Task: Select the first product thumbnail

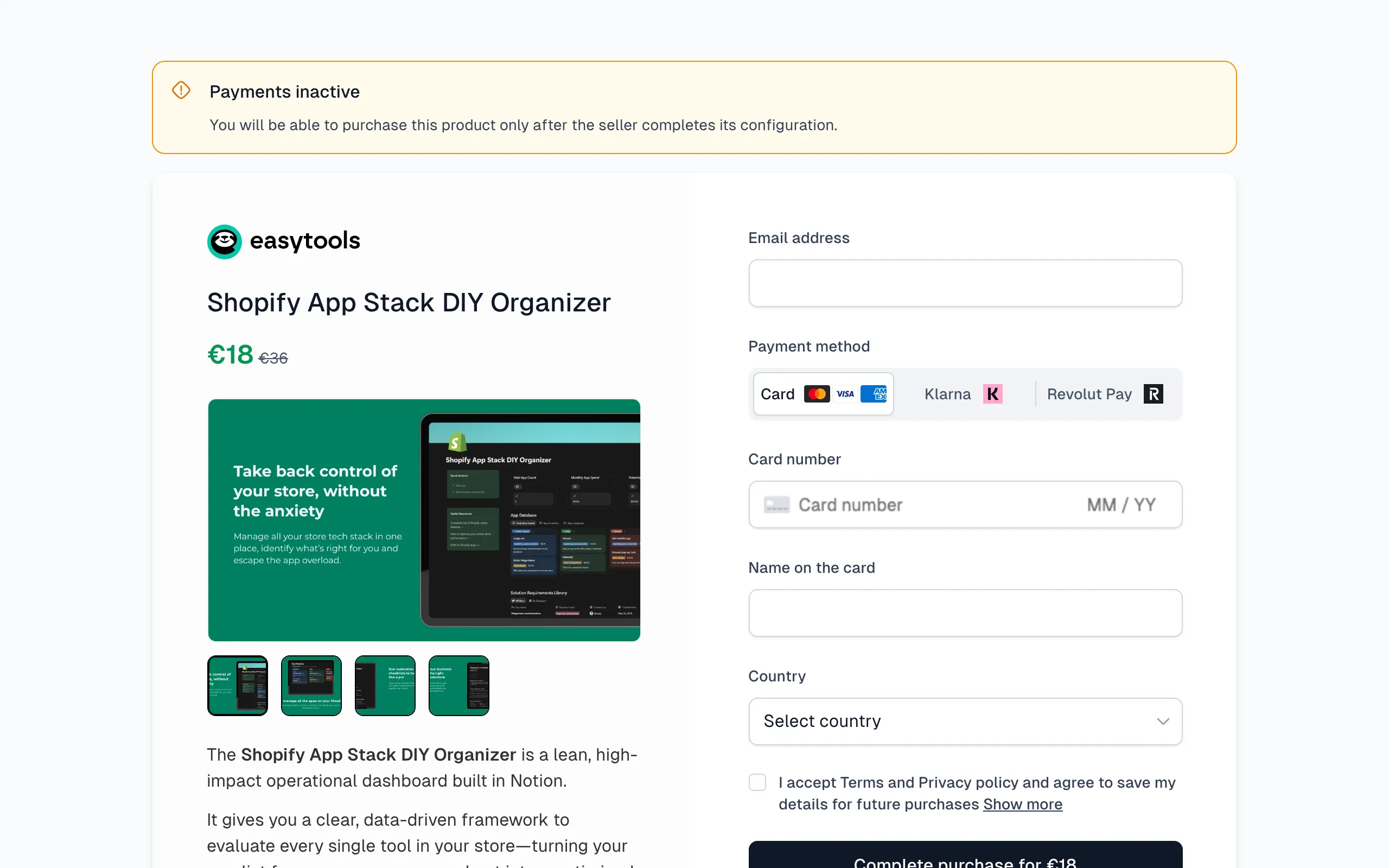Action: [x=237, y=685]
